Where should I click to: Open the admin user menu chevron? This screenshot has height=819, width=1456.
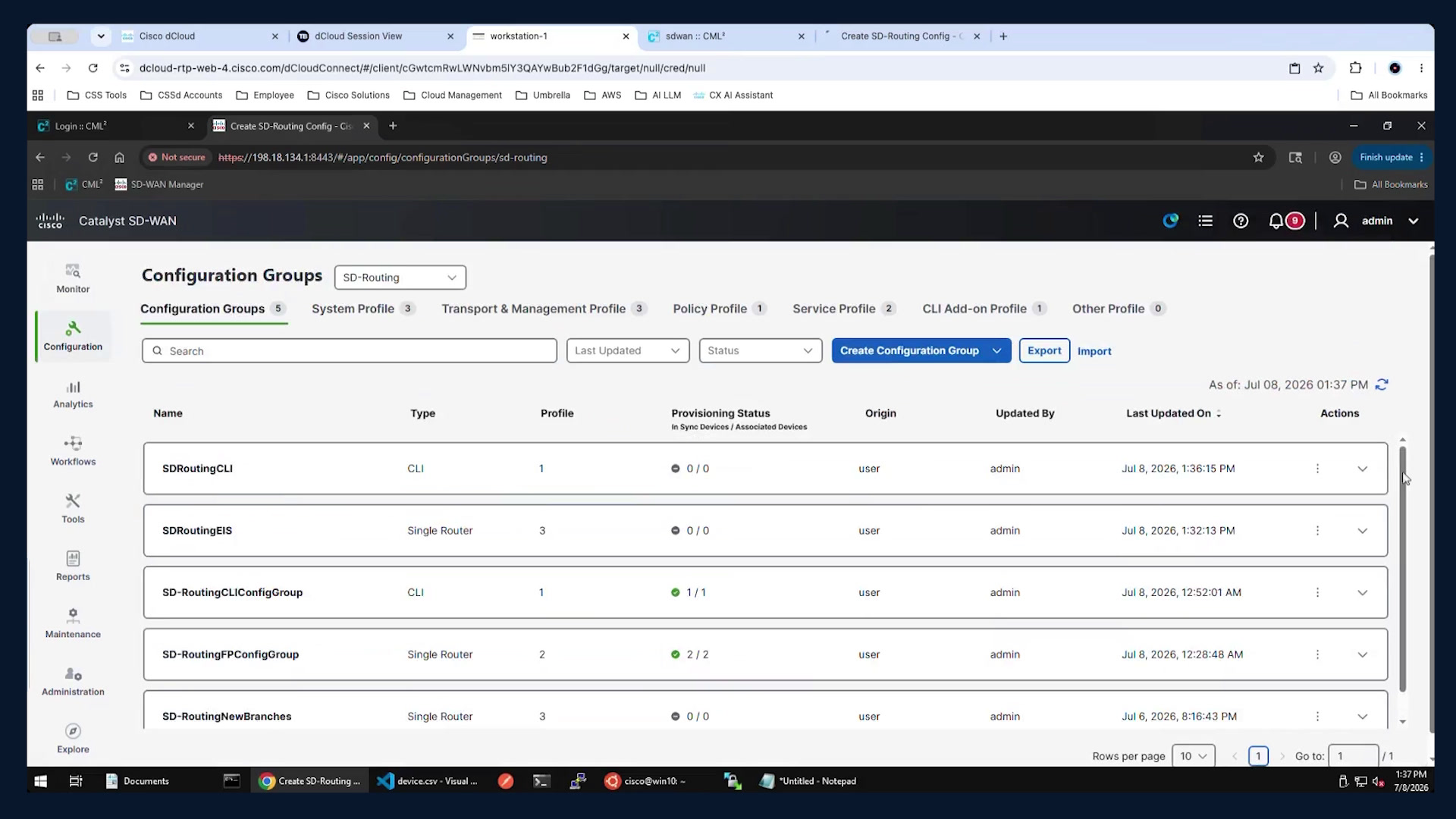(1414, 221)
